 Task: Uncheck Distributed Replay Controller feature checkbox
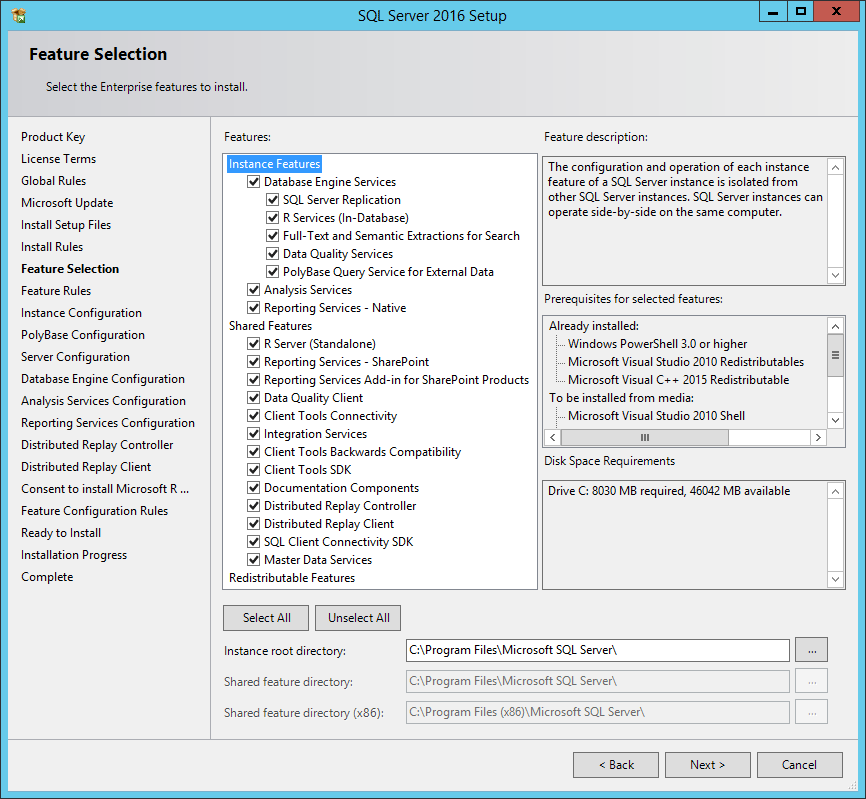(x=254, y=506)
